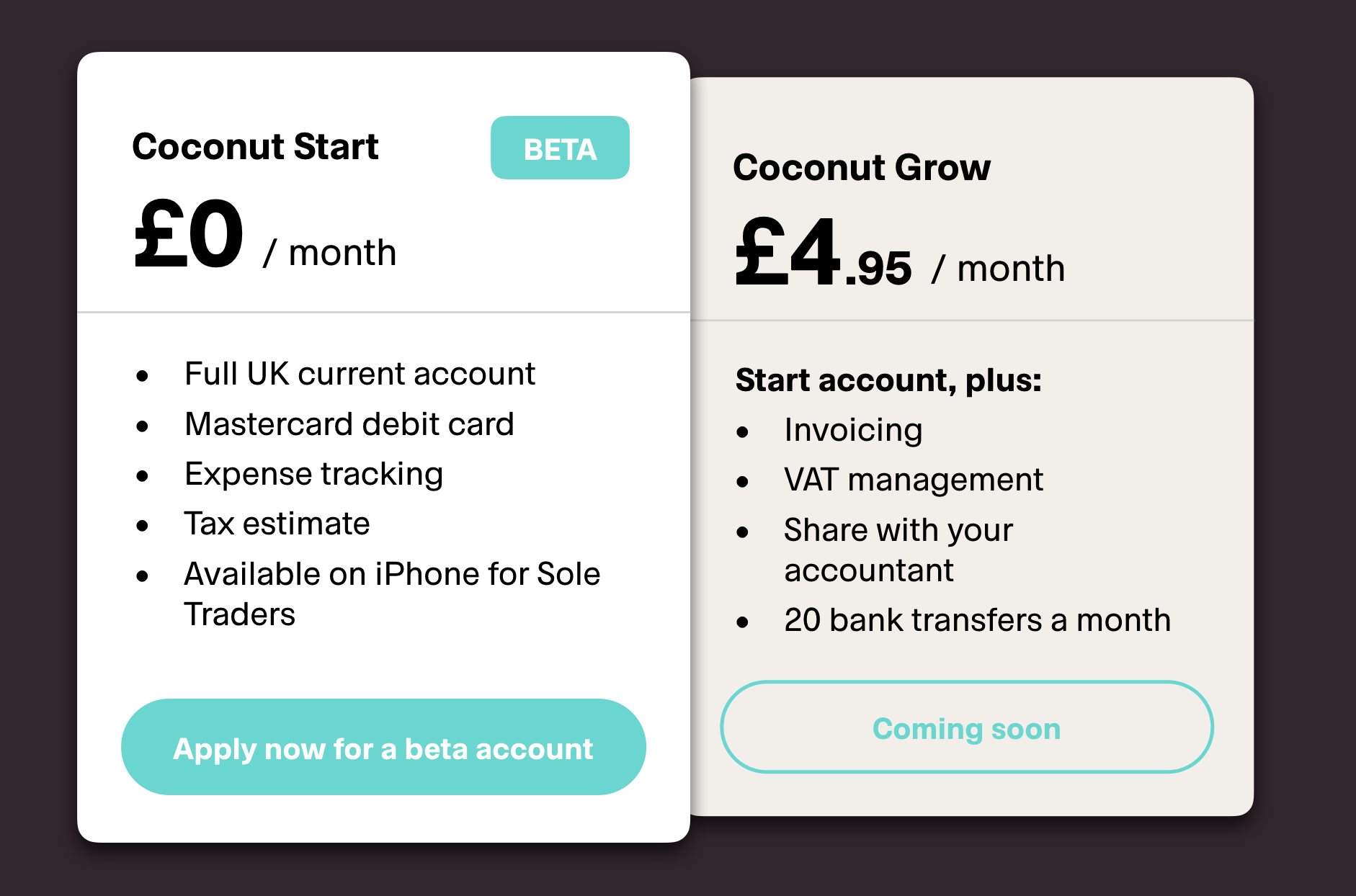
Task: Open the Coconut Start plan heading
Action: (255, 146)
